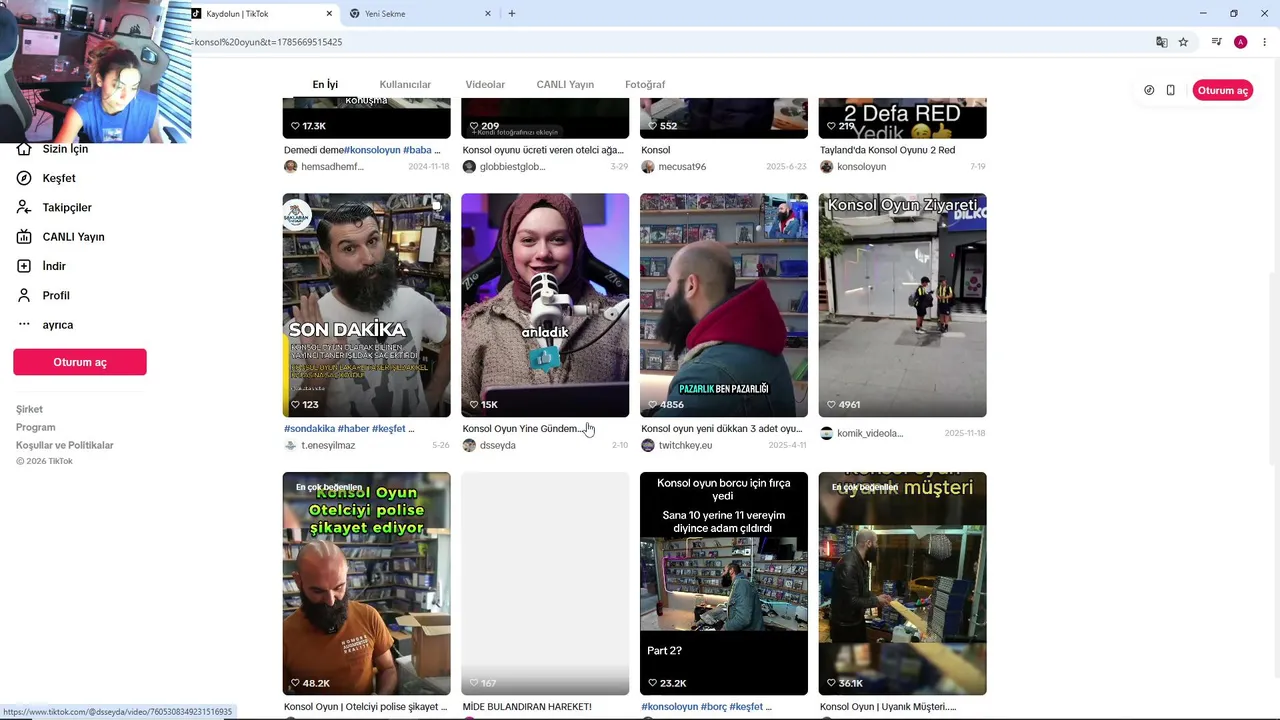
Task: Expand the ayrıca three-dots menu
Action: click(24, 325)
